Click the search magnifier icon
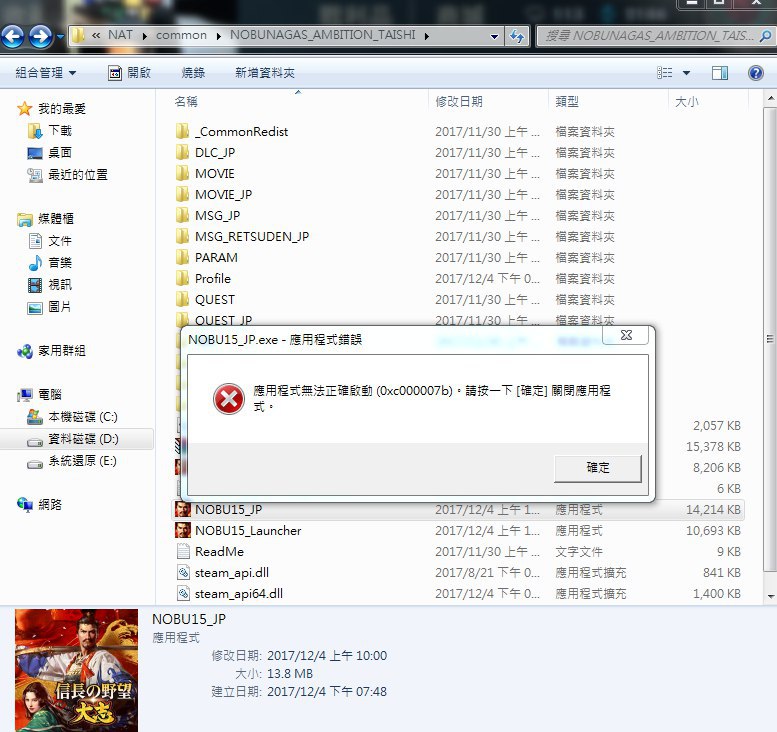The image size is (777, 732). tap(766, 36)
